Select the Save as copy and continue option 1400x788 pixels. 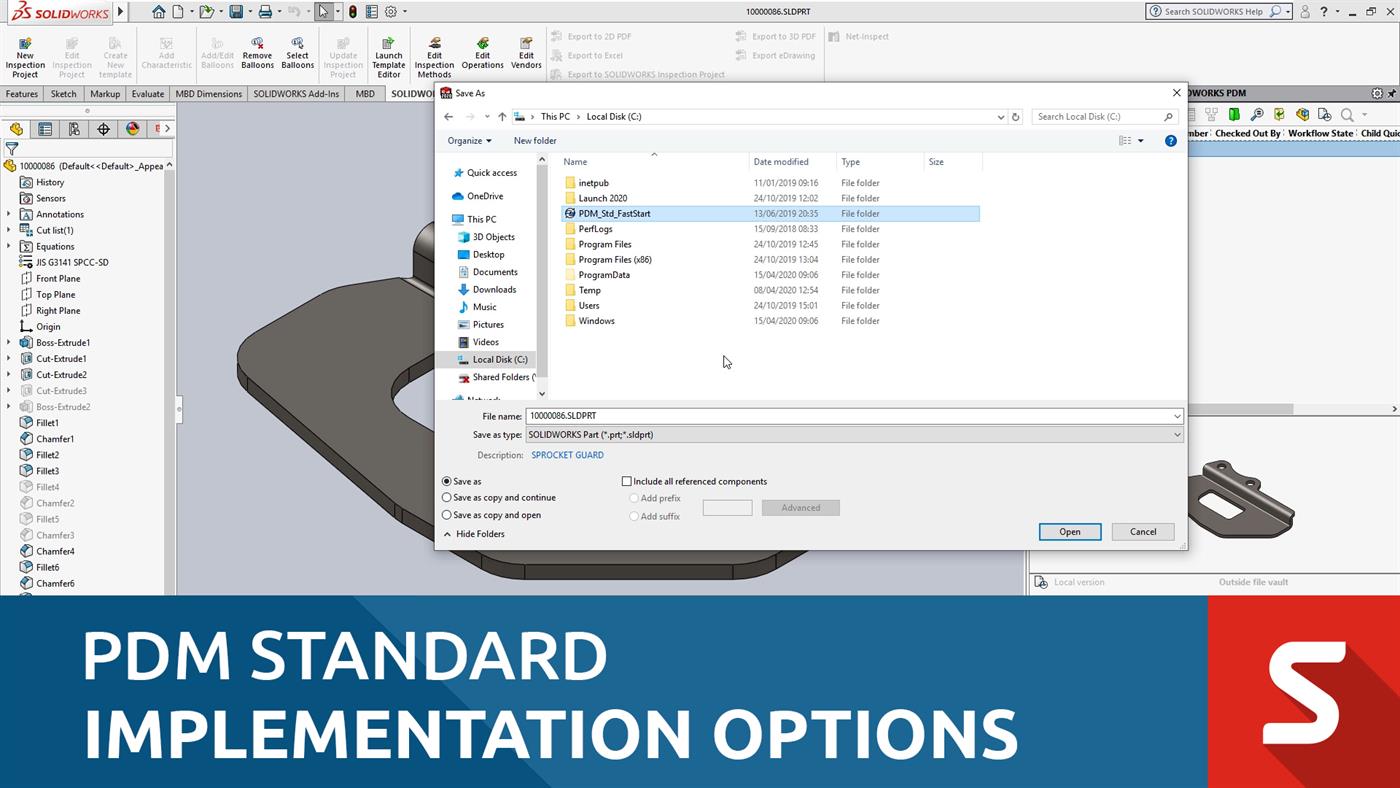pyautogui.click(x=447, y=497)
